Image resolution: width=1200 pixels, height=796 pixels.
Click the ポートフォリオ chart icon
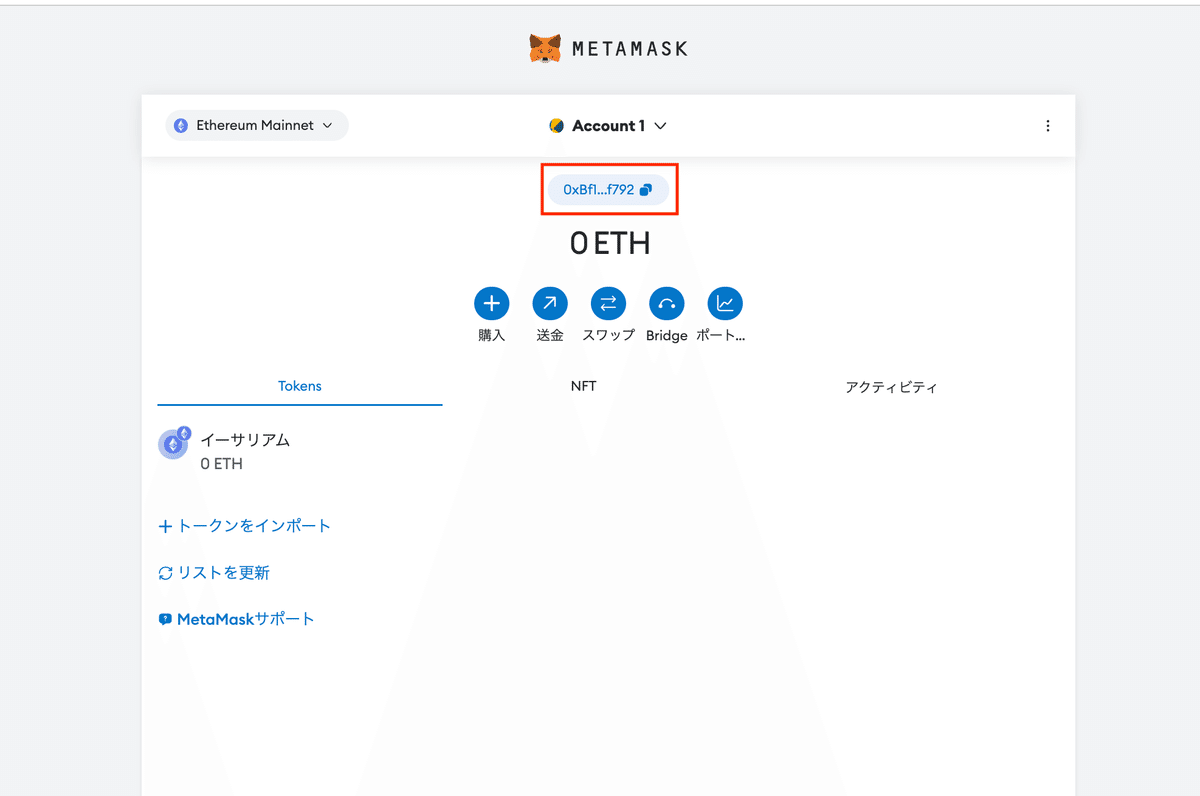pyautogui.click(x=725, y=303)
